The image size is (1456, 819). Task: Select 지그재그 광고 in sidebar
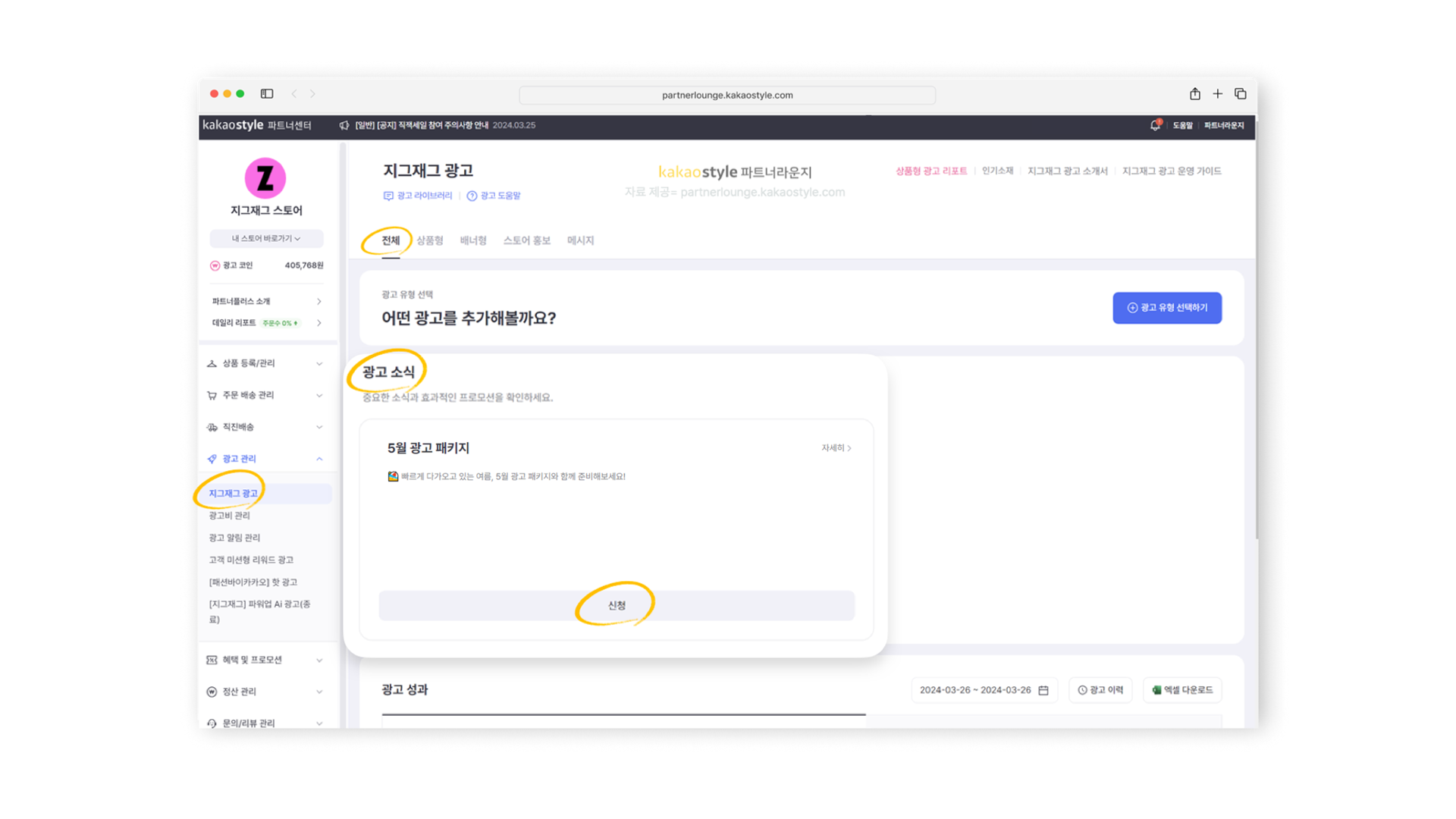click(267, 494)
